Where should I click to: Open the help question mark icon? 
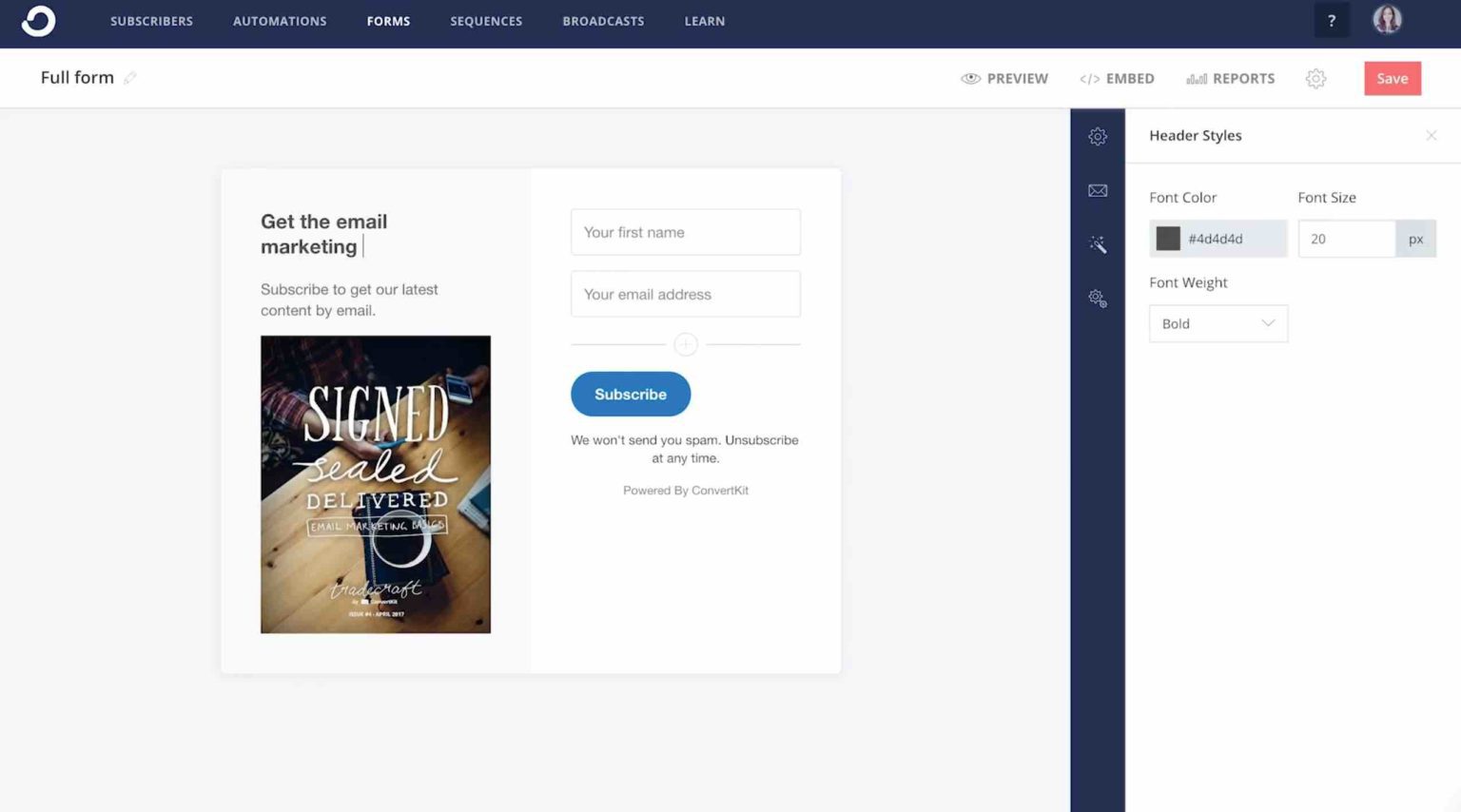[1331, 21]
